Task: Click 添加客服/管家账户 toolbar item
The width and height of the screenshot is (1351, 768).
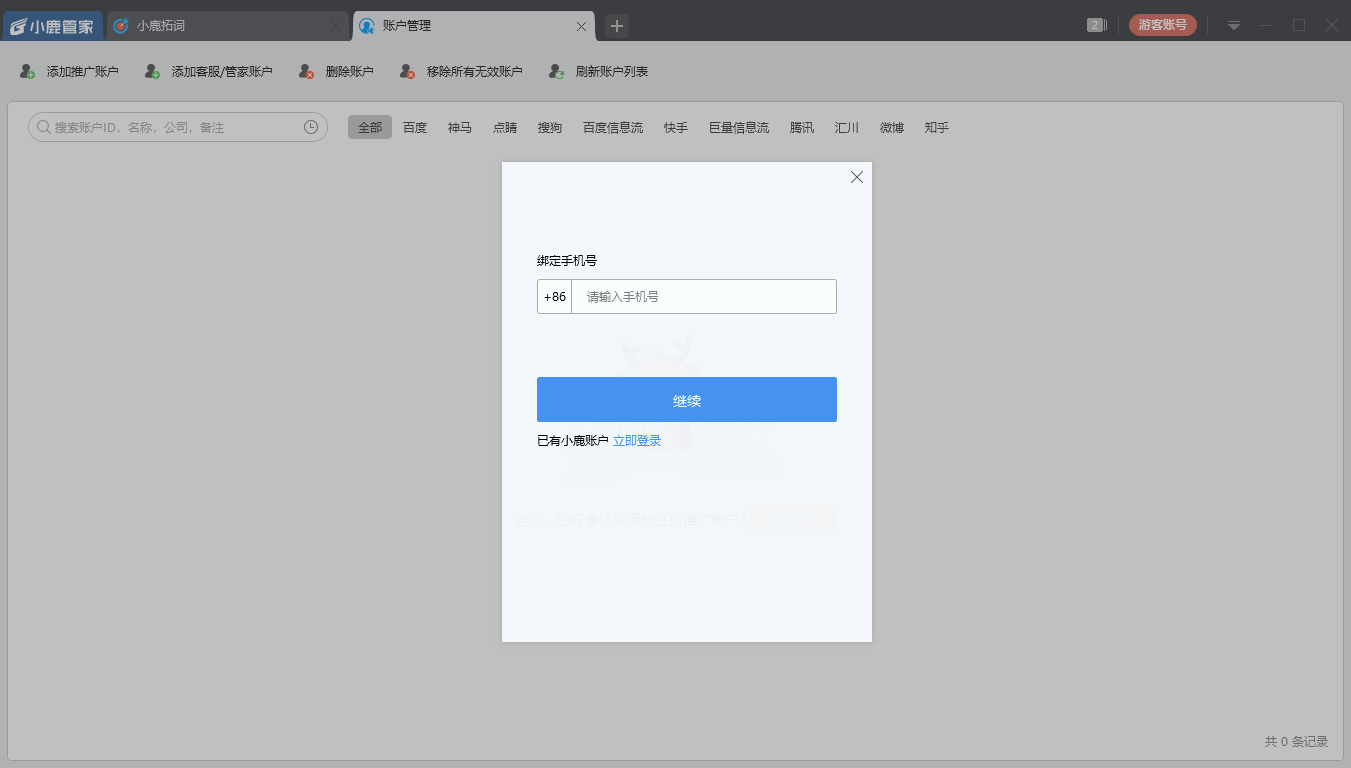Action: tap(208, 72)
